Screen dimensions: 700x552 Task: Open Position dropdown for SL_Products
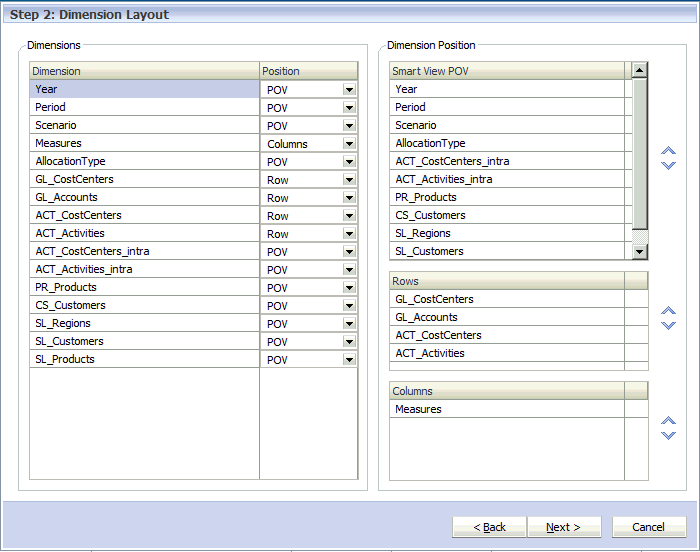point(349,360)
